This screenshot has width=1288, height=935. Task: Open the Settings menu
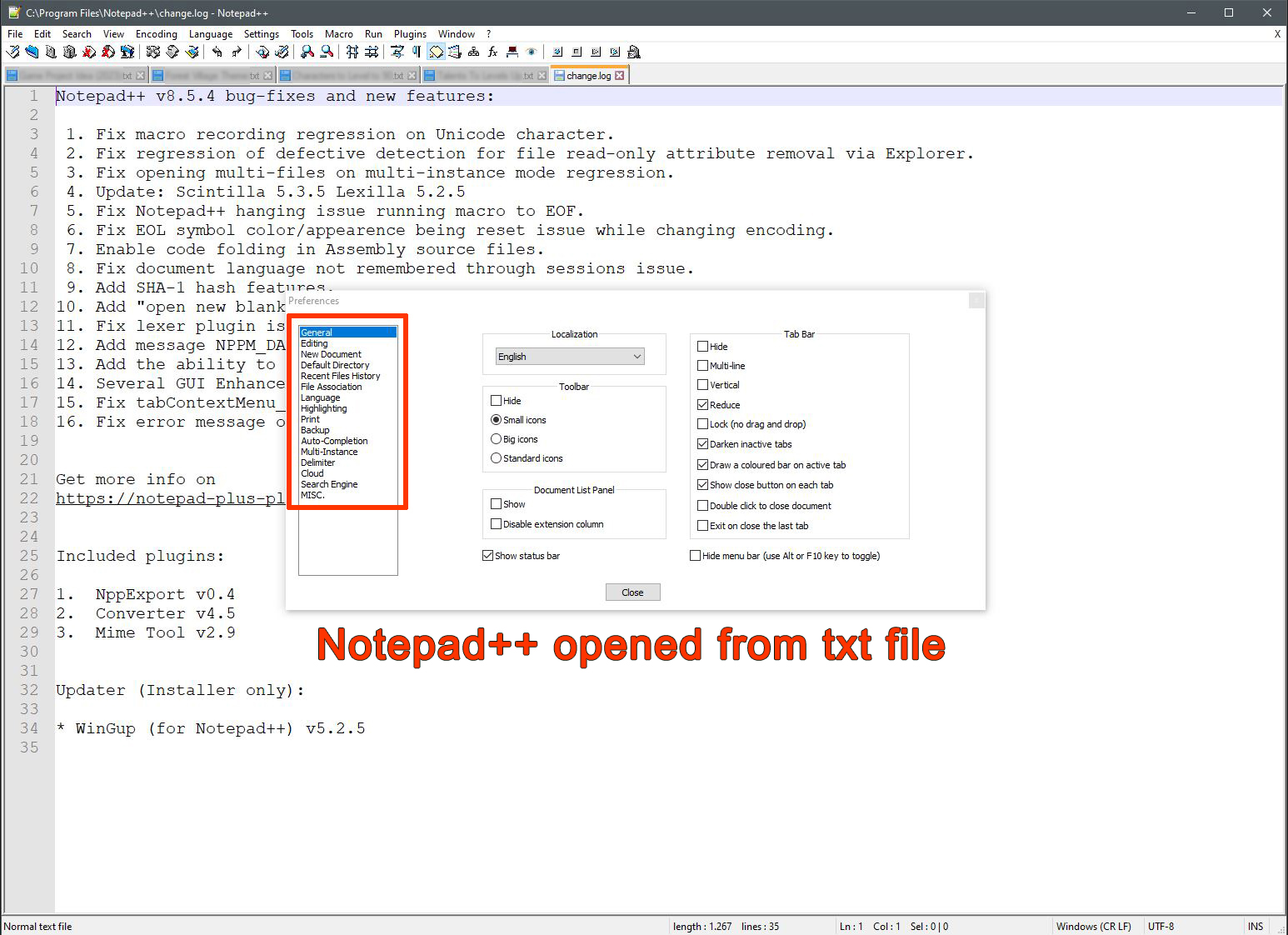[x=262, y=34]
